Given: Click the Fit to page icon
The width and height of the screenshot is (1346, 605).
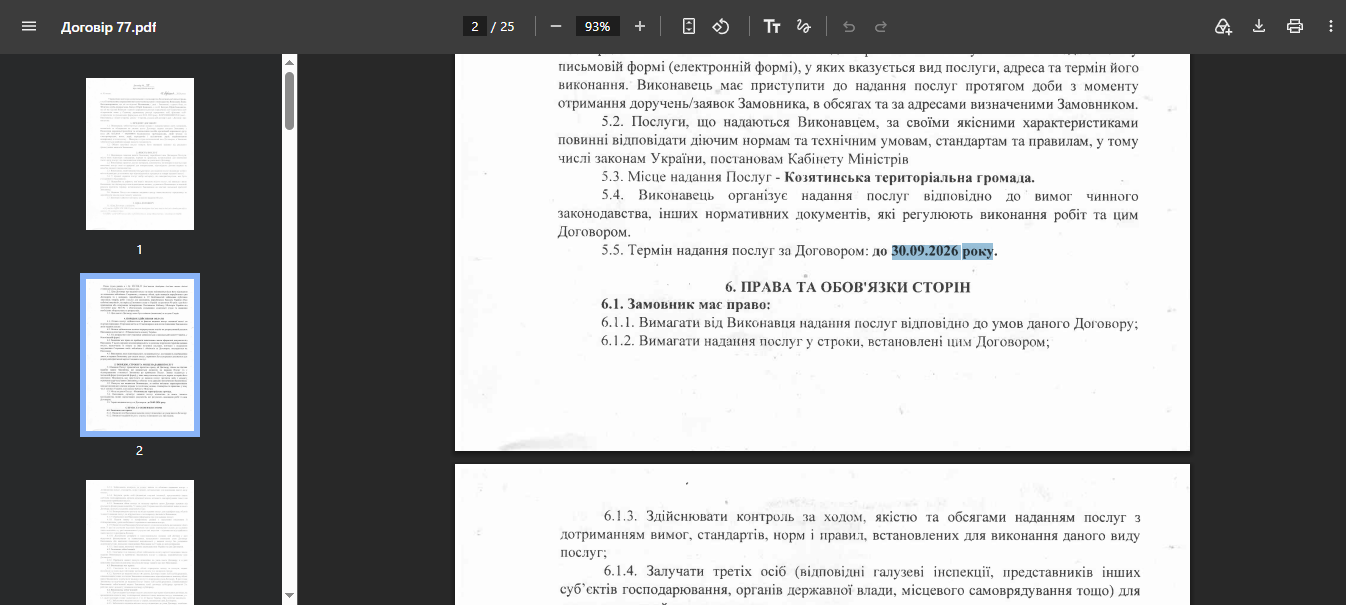Looking at the screenshot, I should [x=689, y=26].
